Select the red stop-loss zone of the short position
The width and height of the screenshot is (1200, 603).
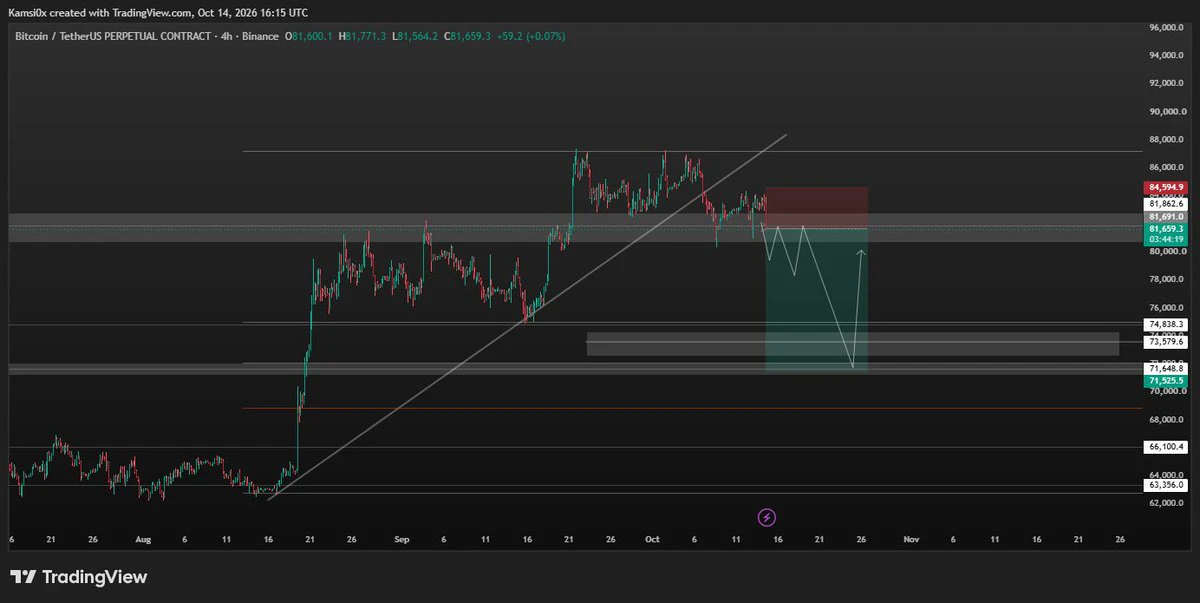pyautogui.click(x=816, y=208)
